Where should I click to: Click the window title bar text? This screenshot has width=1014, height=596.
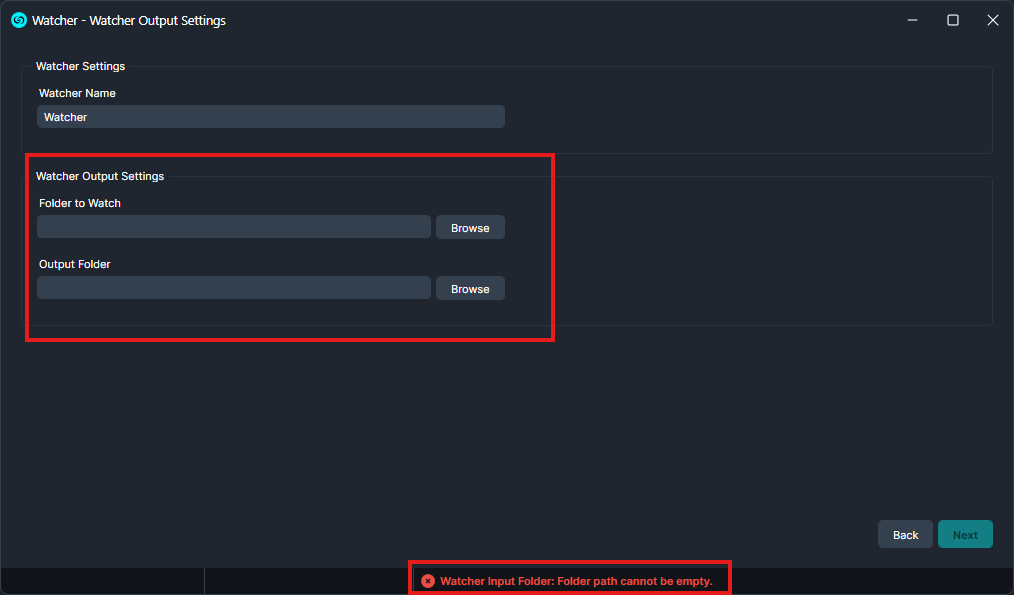pos(129,20)
